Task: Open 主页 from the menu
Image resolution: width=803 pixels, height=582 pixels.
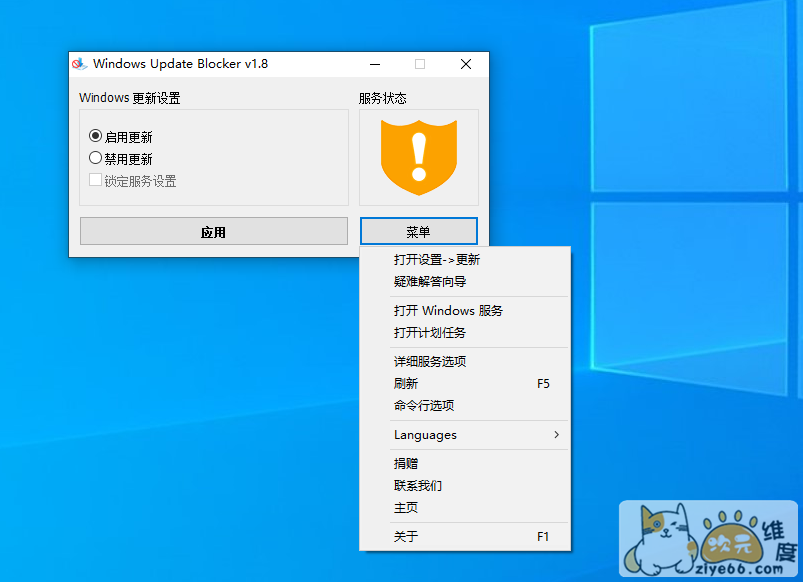Action: (x=465, y=508)
